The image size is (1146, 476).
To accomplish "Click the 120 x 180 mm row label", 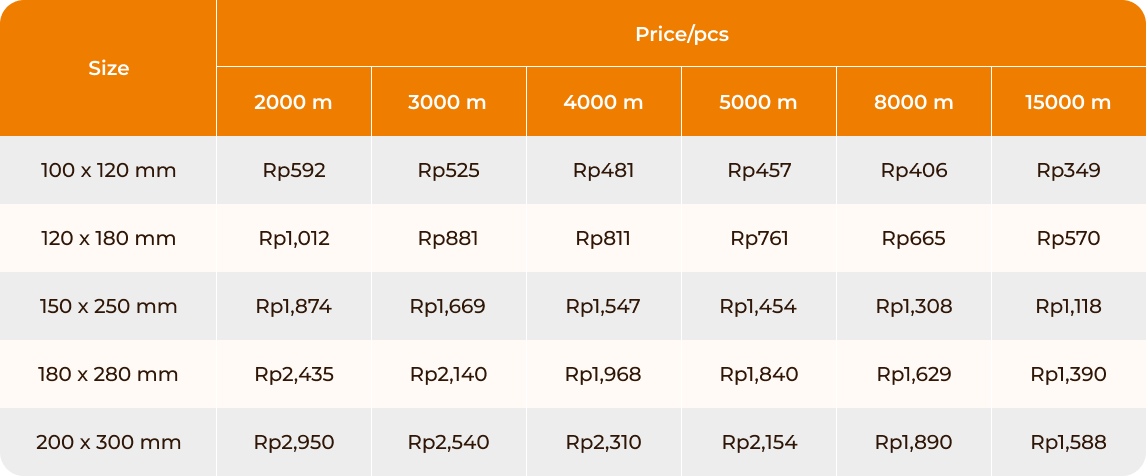I will coord(108,238).
